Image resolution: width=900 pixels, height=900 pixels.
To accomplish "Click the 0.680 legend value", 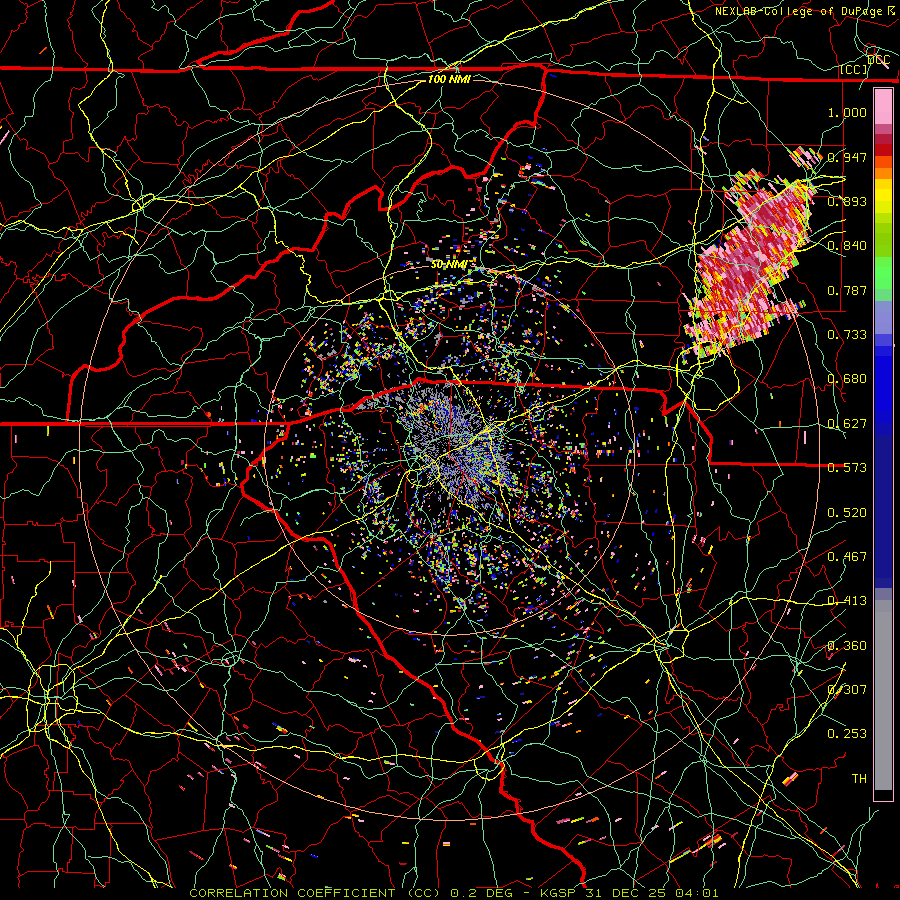I will coord(847,378).
